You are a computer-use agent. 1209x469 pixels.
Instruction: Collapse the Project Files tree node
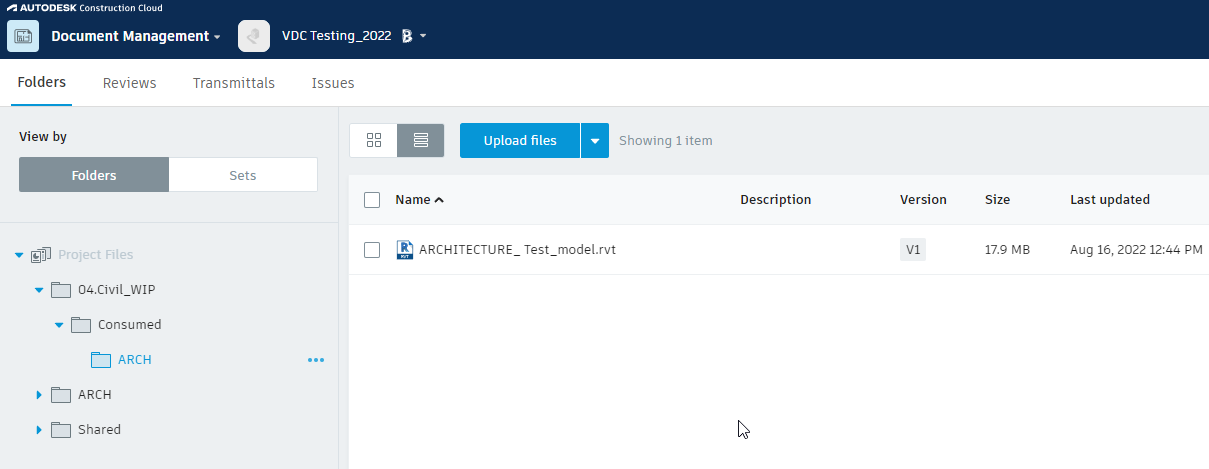tap(19, 255)
